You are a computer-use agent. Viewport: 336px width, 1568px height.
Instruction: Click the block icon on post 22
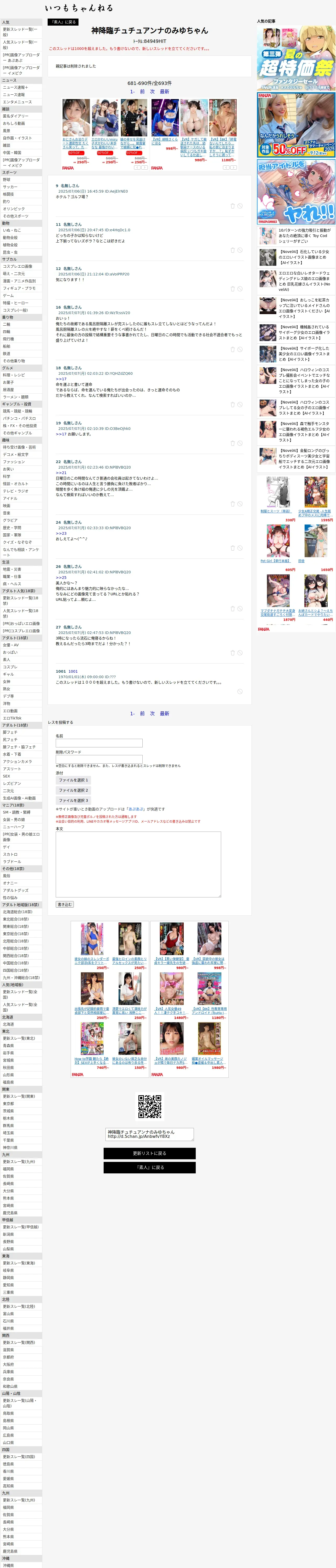240,504
